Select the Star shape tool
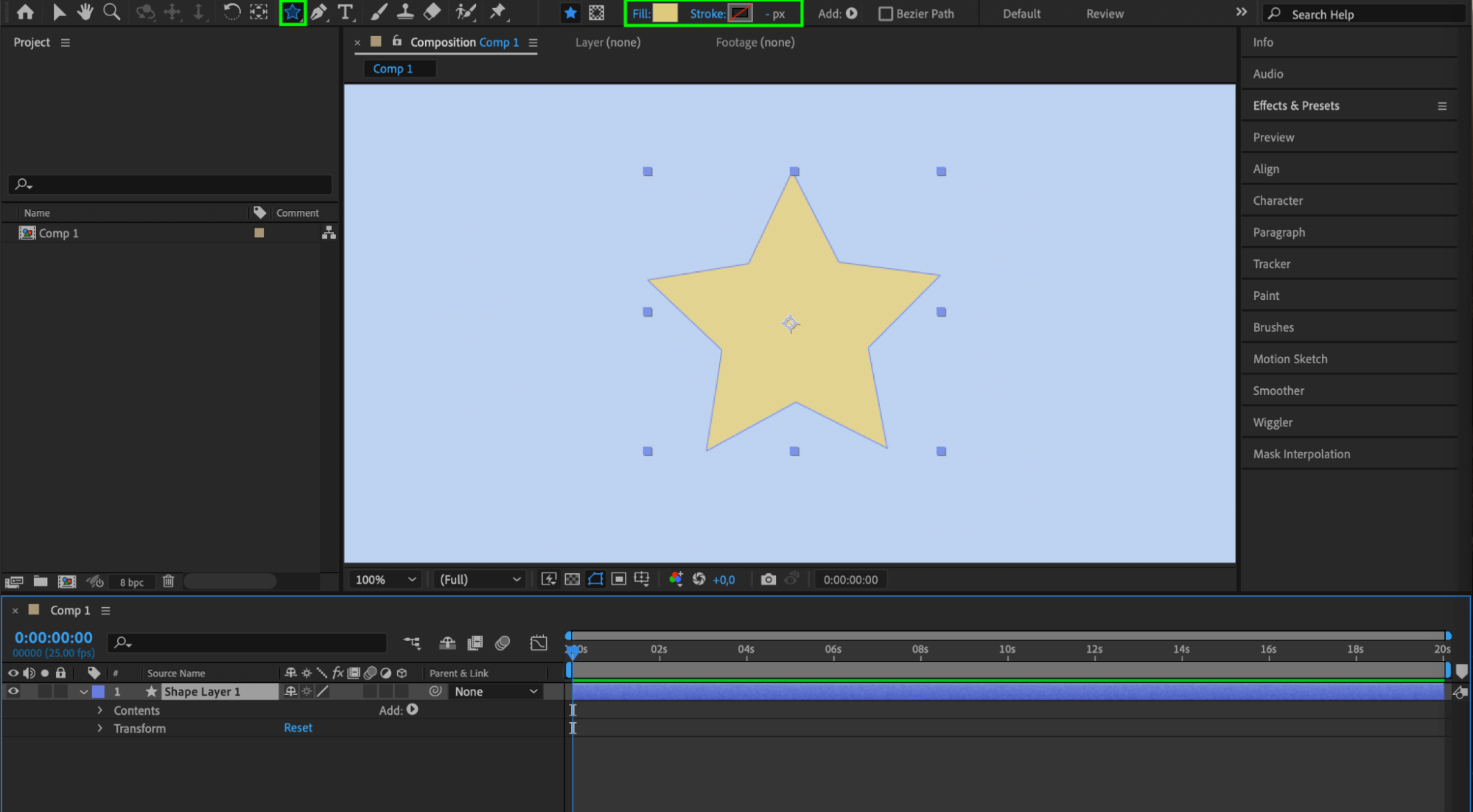 coord(293,13)
